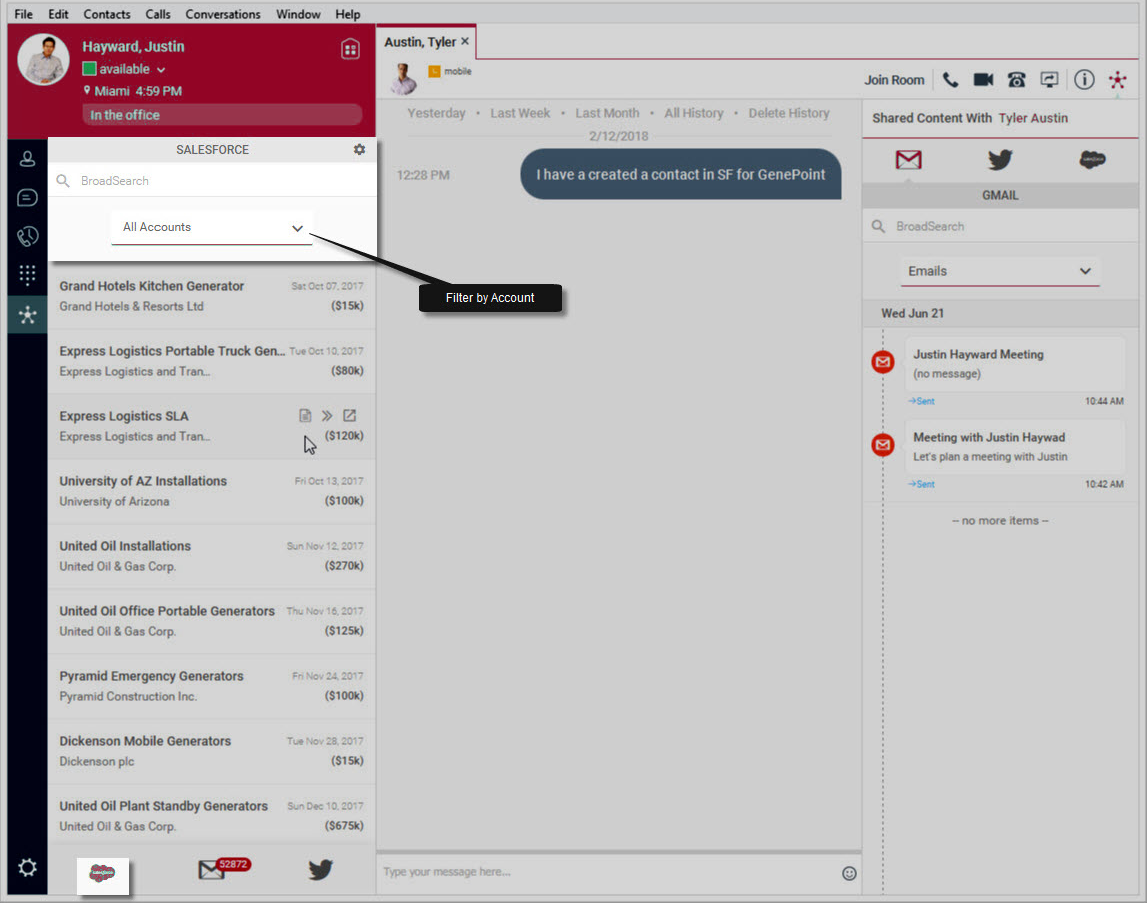Open the Twitter tab at bottom
1147x903 pixels.
(320, 869)
